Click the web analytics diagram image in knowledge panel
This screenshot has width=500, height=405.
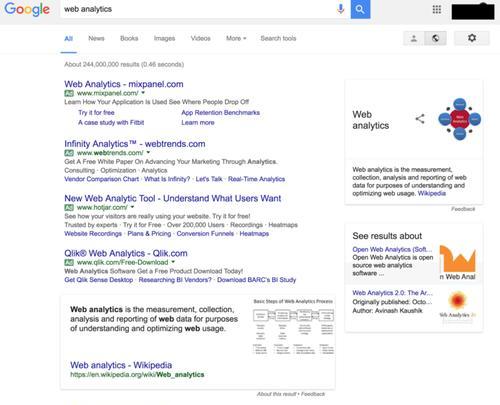(460, 119)
